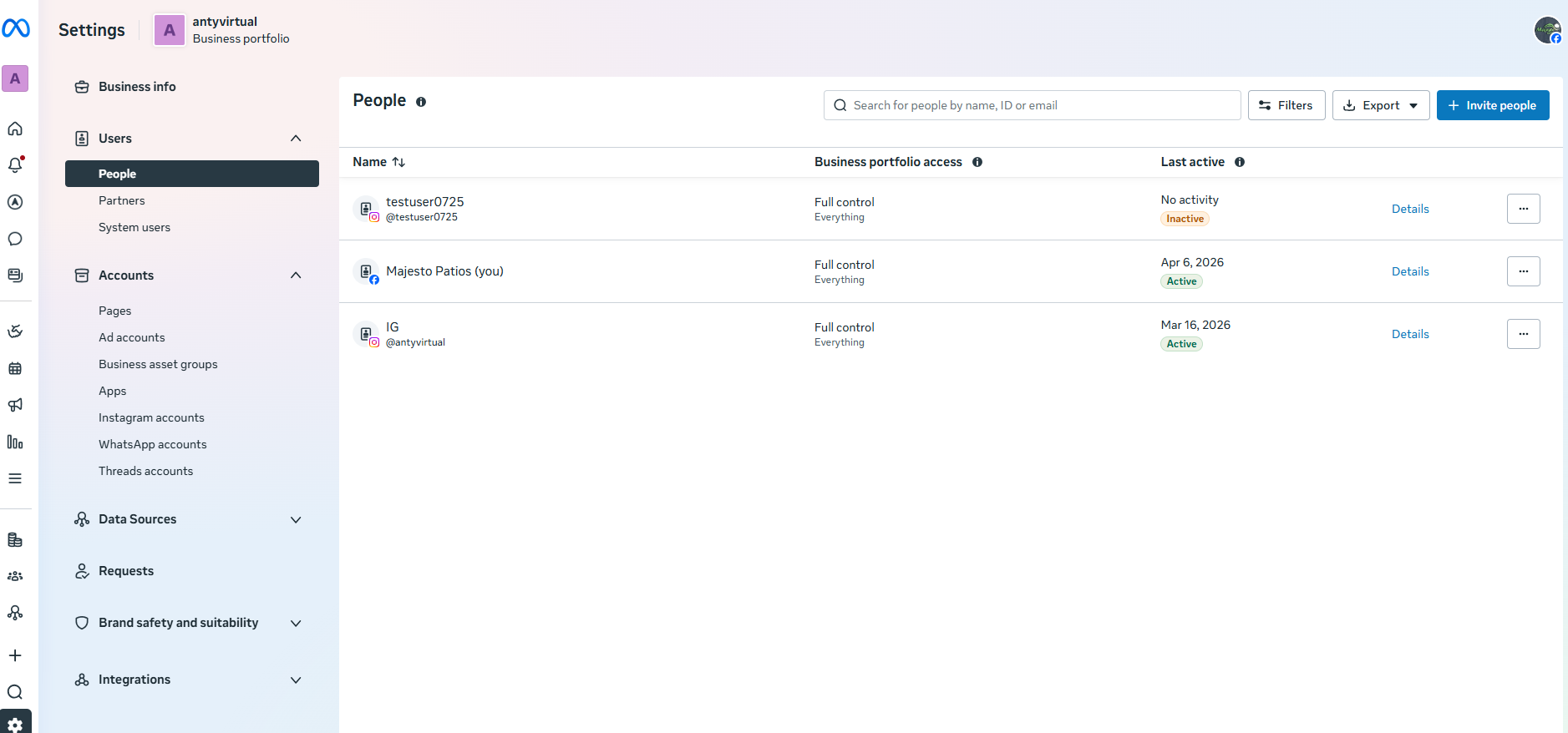Click Majesto Patios (you) name
Viewport: 1568px width, 733px height.
pos(444,271)
